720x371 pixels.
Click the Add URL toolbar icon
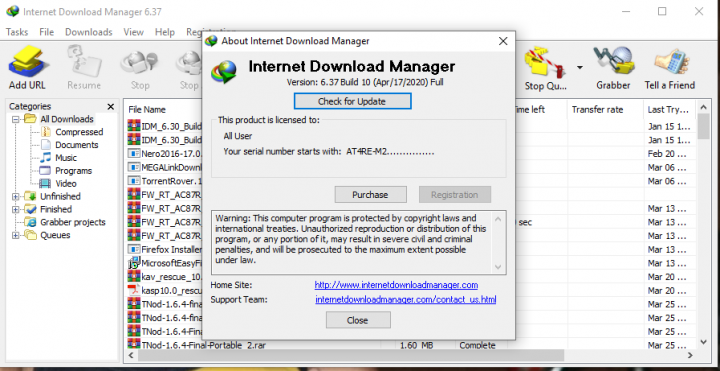27,67
